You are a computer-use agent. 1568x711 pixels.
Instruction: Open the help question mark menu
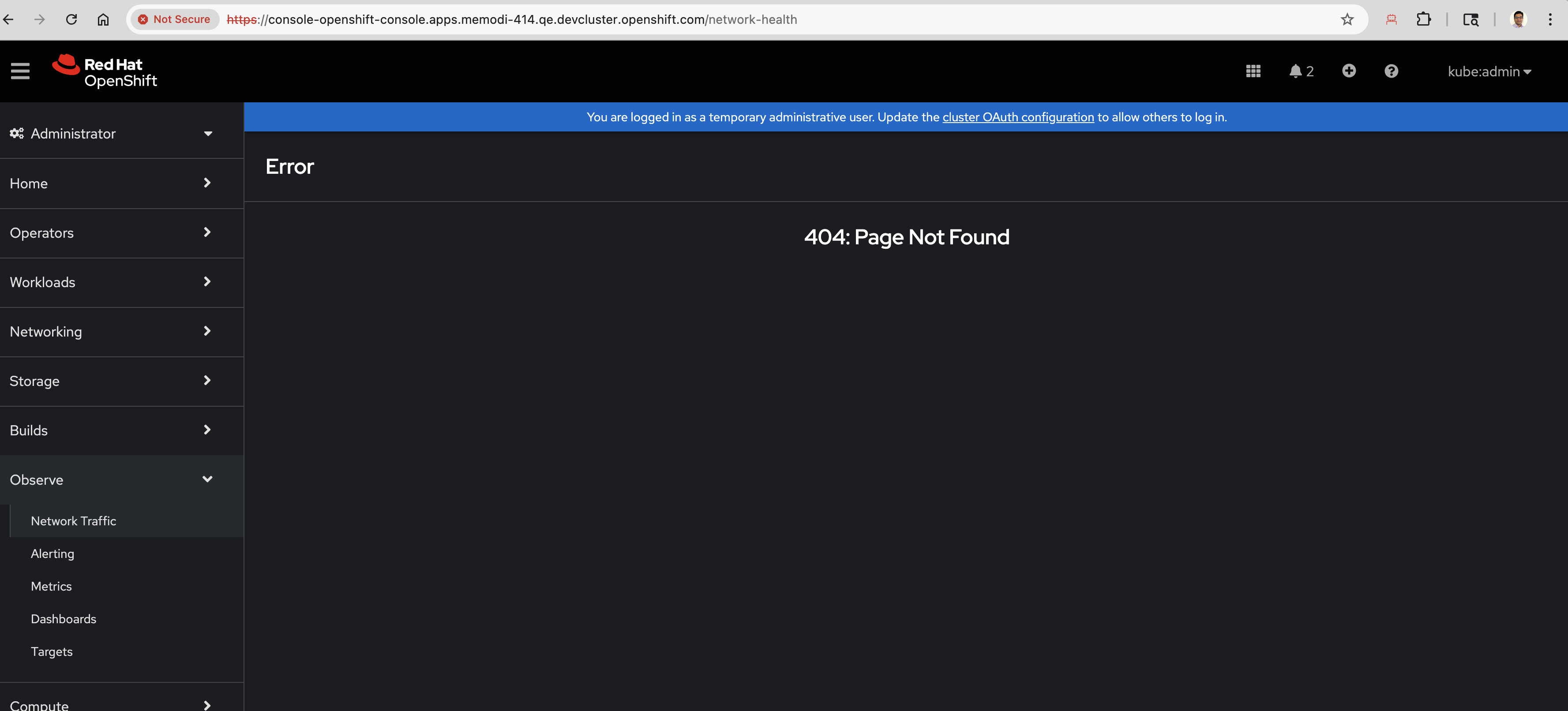click(x=1391, y=71)
